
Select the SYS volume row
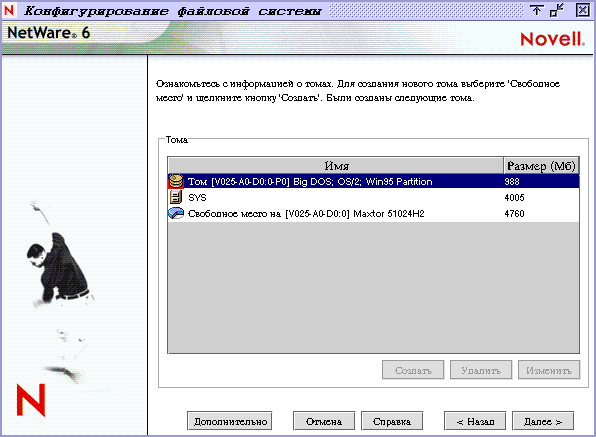point(373,197)
